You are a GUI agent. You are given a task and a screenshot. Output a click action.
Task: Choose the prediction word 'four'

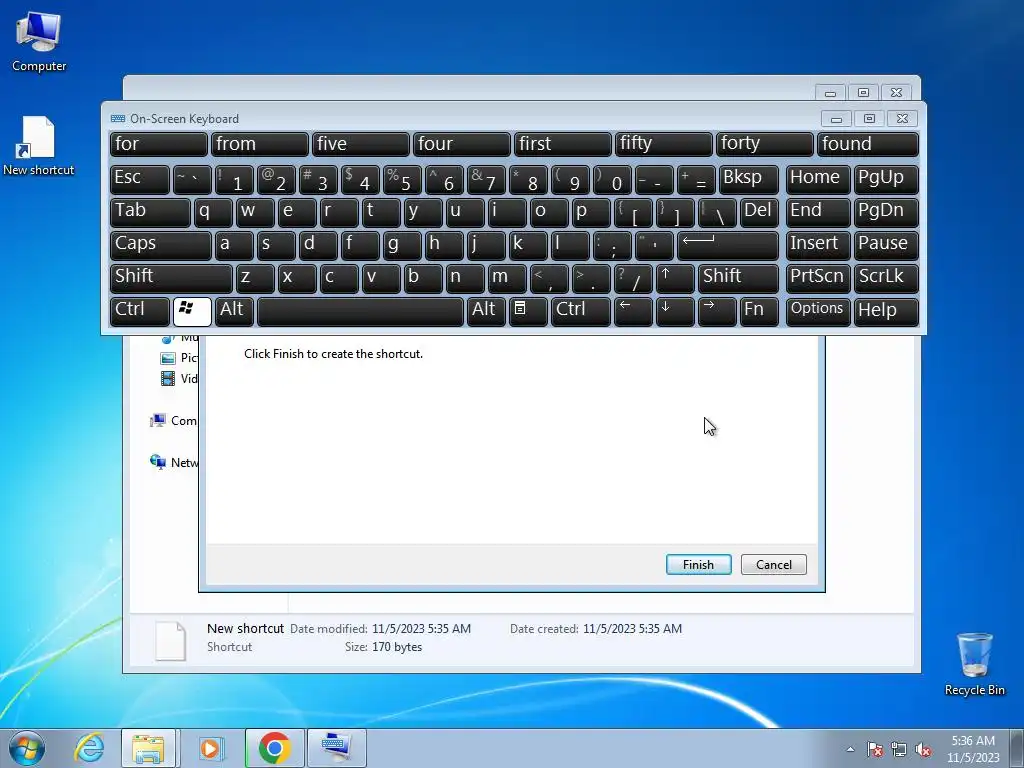point(462,144)
